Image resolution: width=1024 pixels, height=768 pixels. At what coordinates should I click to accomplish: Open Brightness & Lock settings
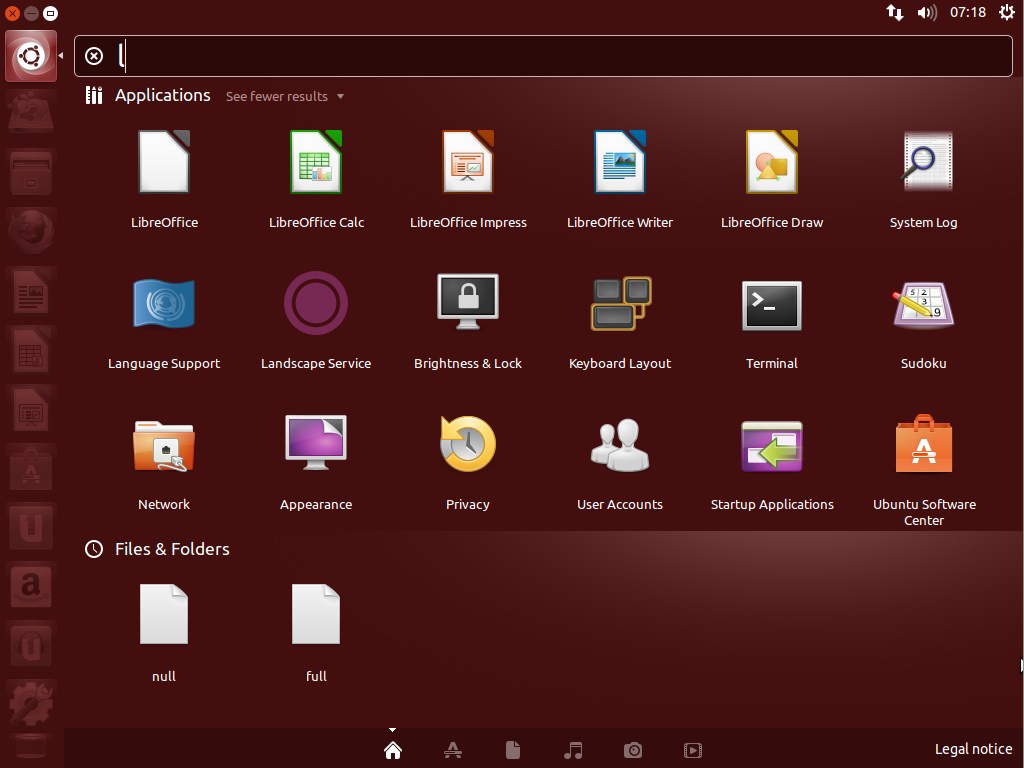468,305
